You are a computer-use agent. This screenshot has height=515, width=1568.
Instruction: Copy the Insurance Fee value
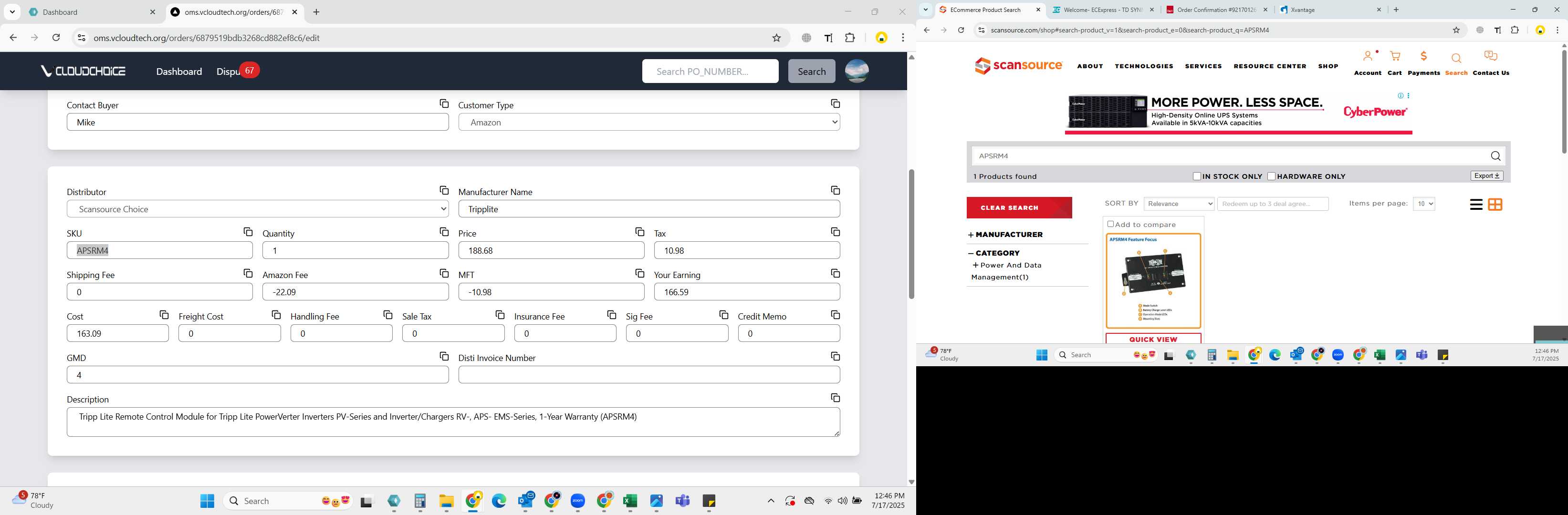612,314
